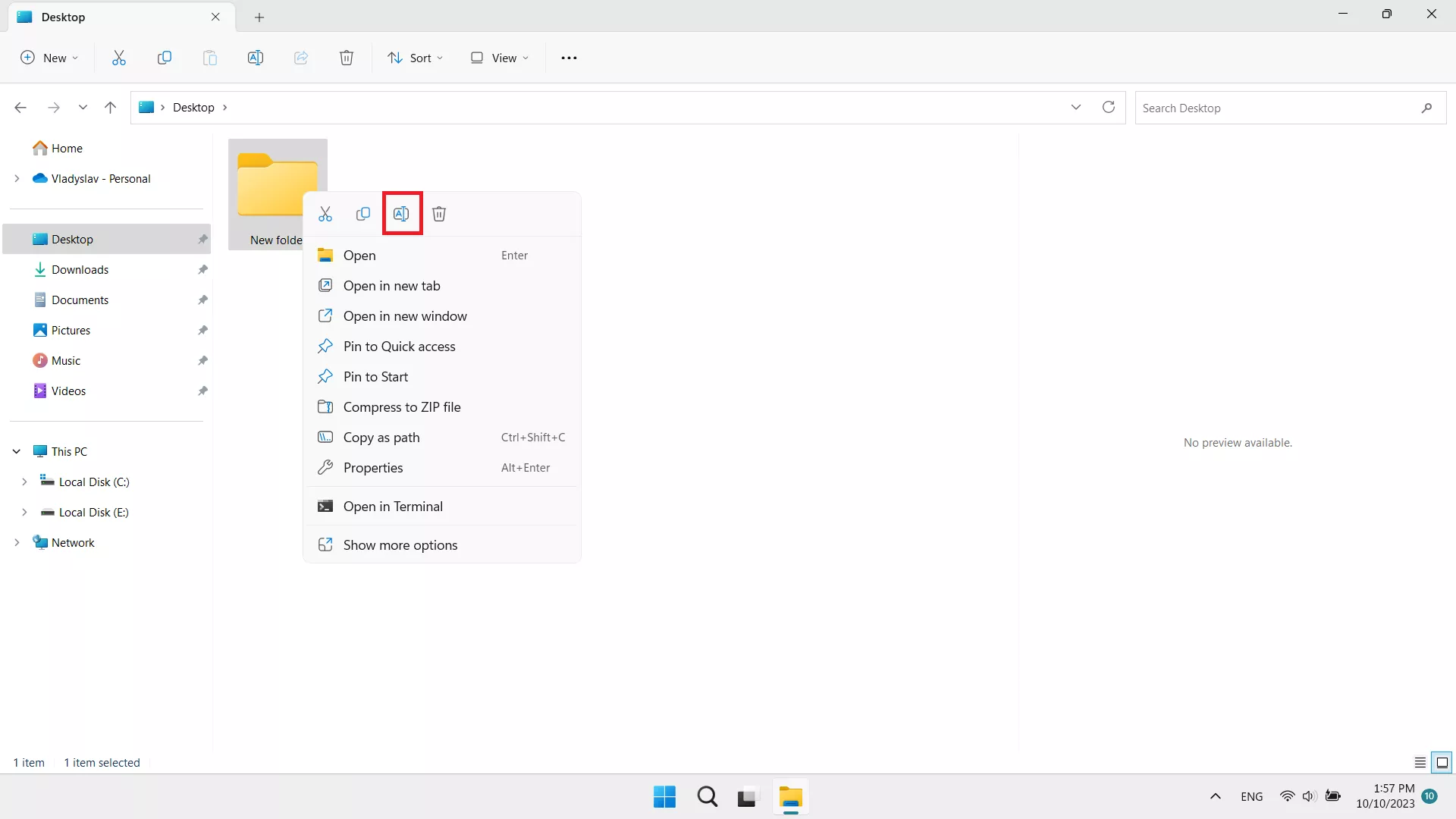
Task: Open the See more ellipsis menu
Action: pyautogui.click(x=569, y=58)
